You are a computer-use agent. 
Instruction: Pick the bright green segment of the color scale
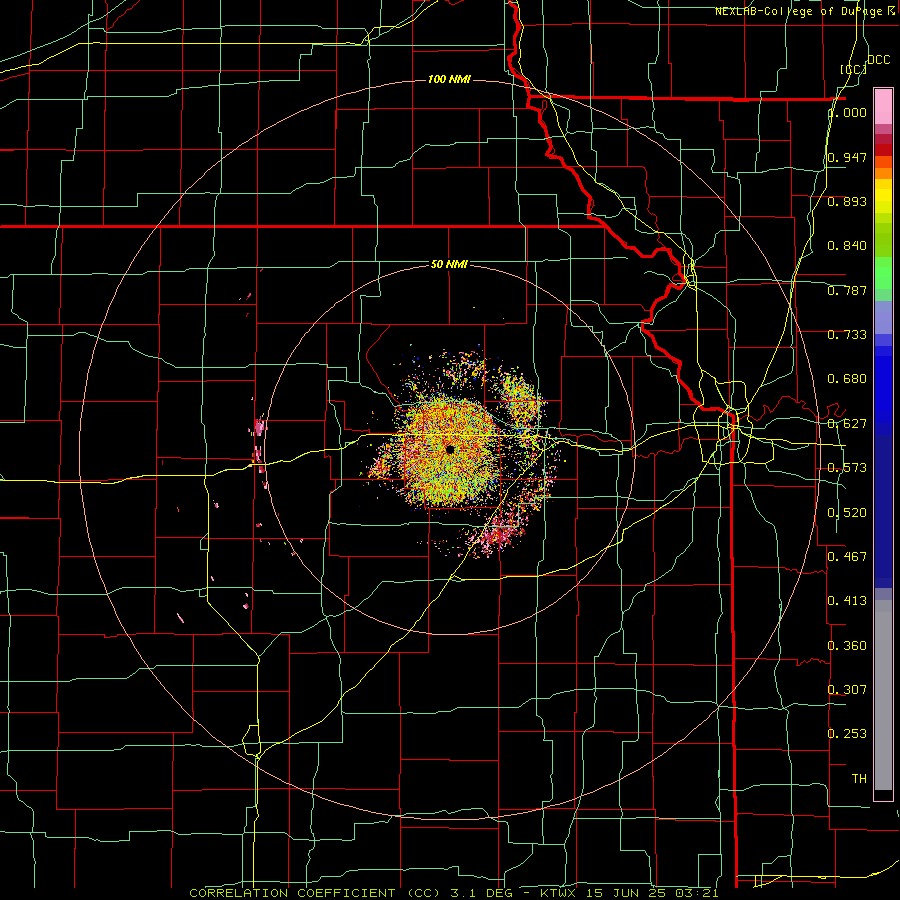(883, 273)
